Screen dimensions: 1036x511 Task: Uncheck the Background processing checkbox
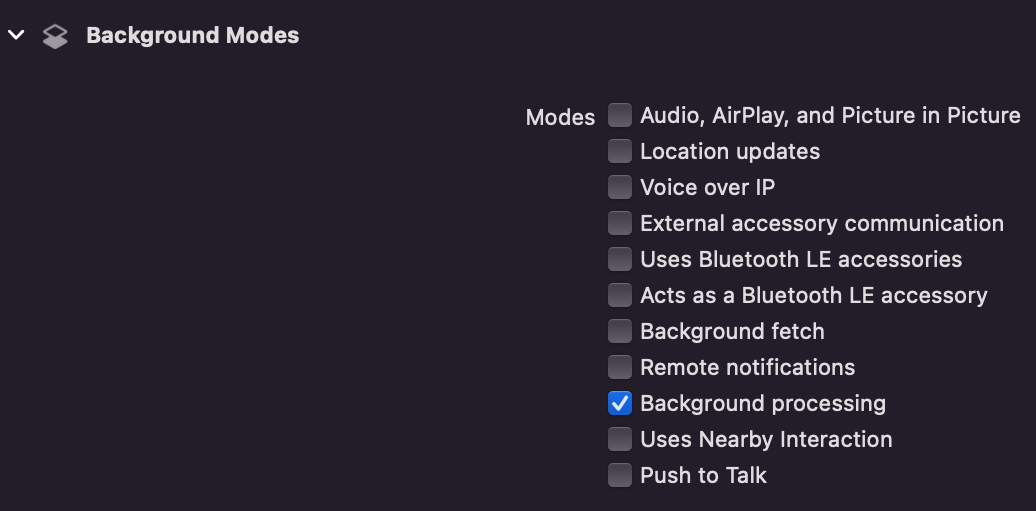(x=621, y=403)
